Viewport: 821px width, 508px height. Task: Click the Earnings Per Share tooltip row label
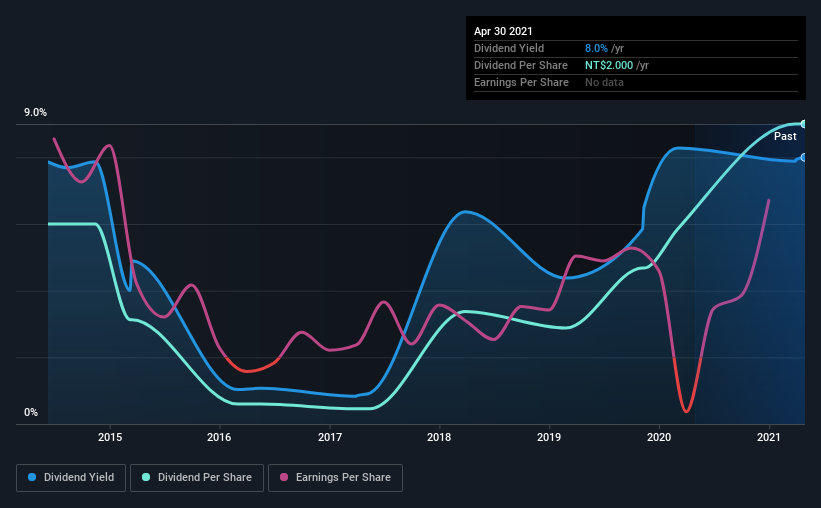pos(521,82)
